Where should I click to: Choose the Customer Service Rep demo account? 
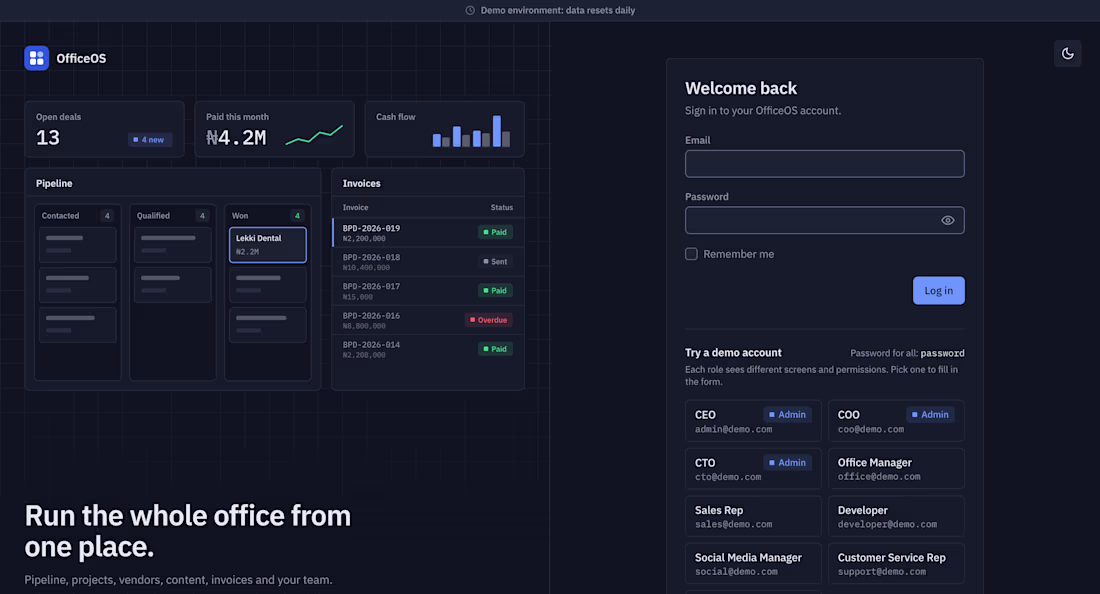click(896, 564)
